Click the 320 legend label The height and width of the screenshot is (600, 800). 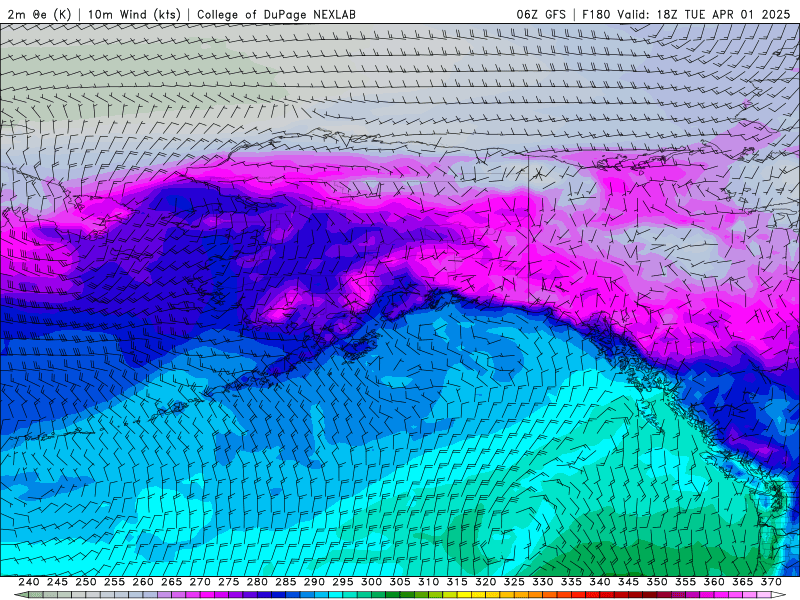coord(486,582)
